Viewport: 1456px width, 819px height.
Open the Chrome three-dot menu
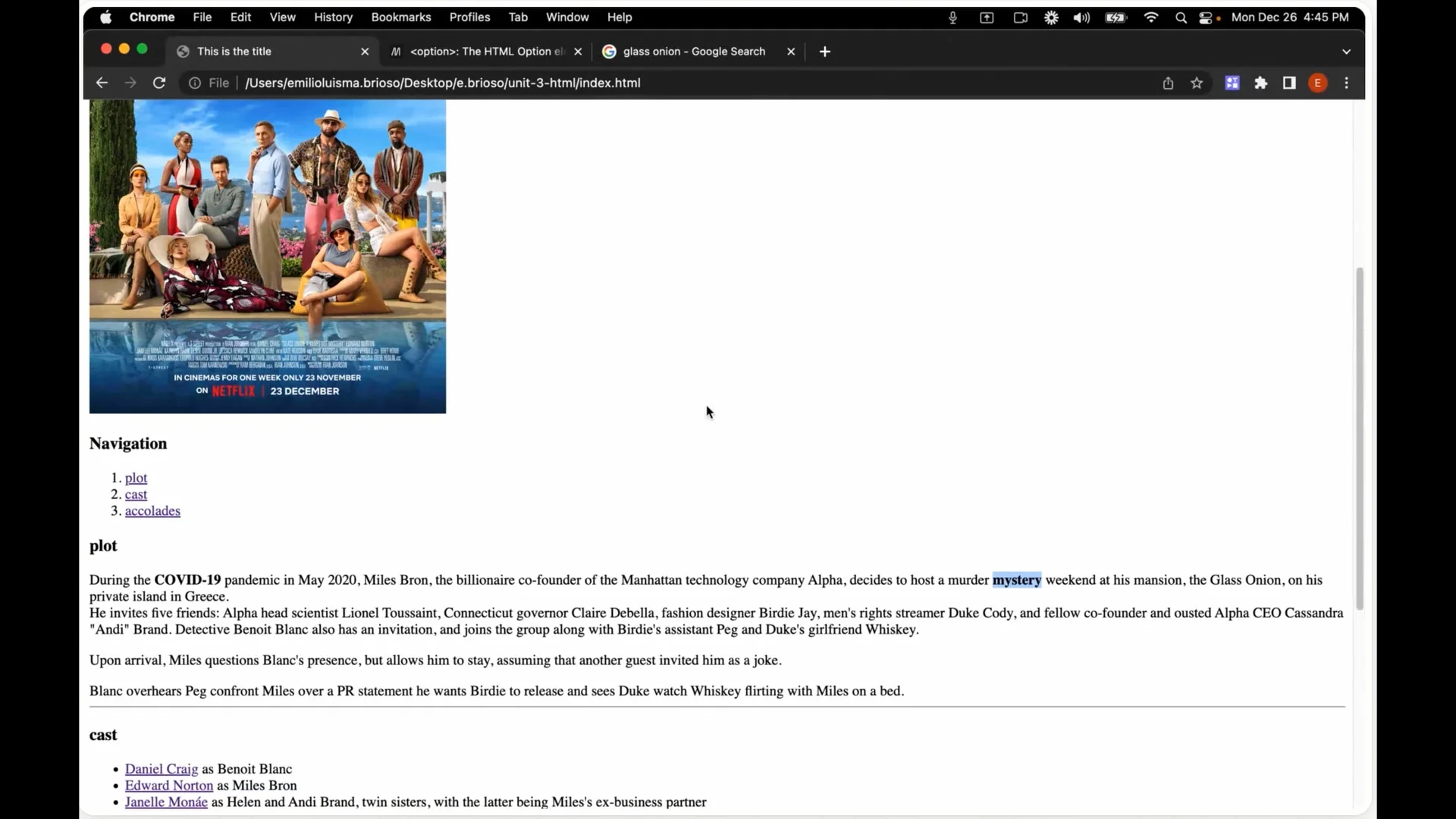[x=1347, y=83]
